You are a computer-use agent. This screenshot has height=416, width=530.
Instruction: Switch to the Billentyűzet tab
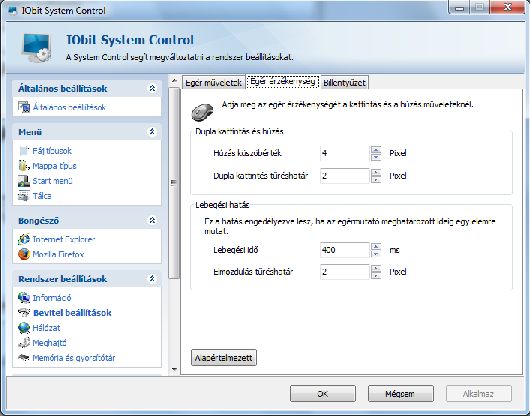coord(344,83)
